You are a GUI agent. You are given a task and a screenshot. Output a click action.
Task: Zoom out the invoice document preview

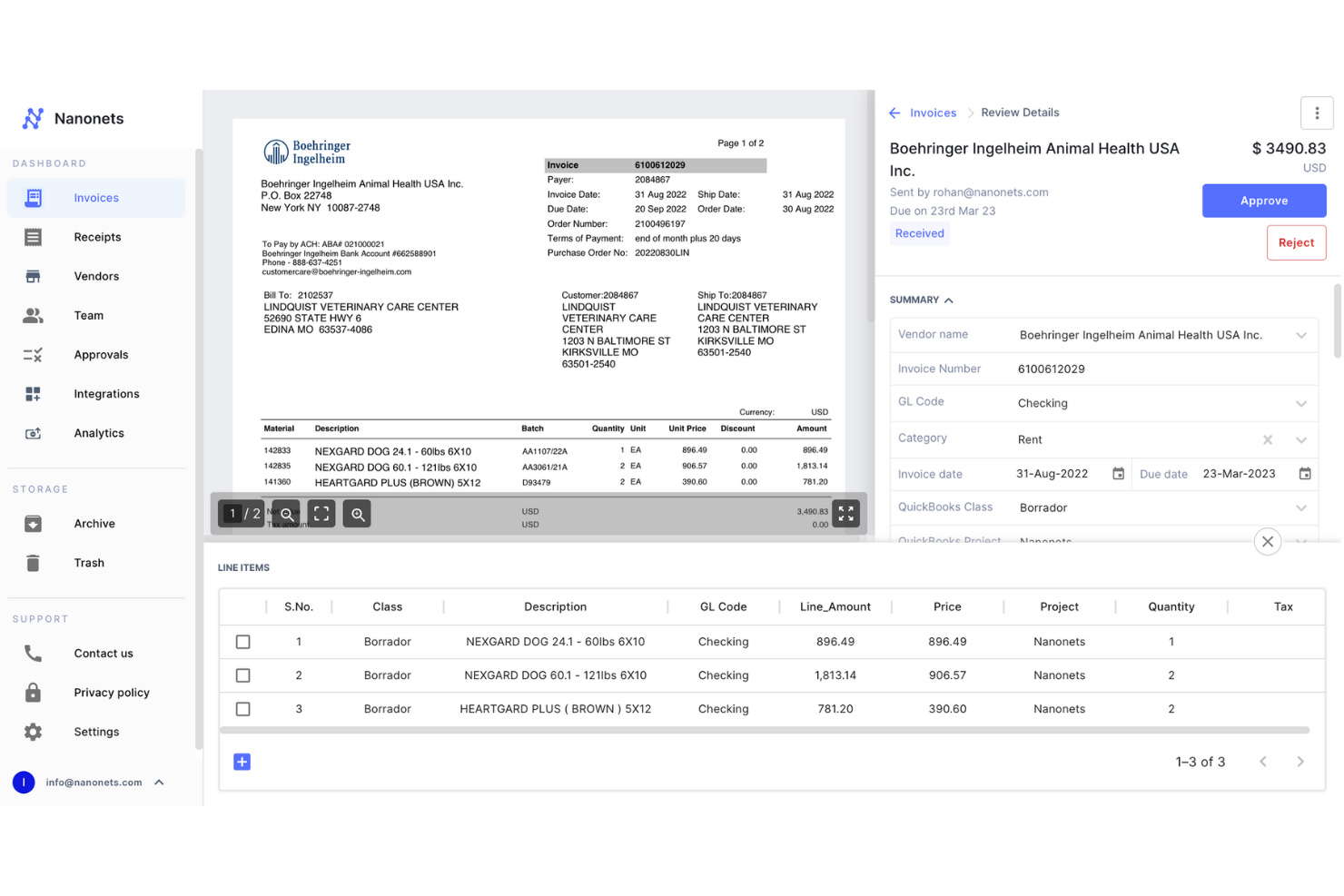[287, 515]
